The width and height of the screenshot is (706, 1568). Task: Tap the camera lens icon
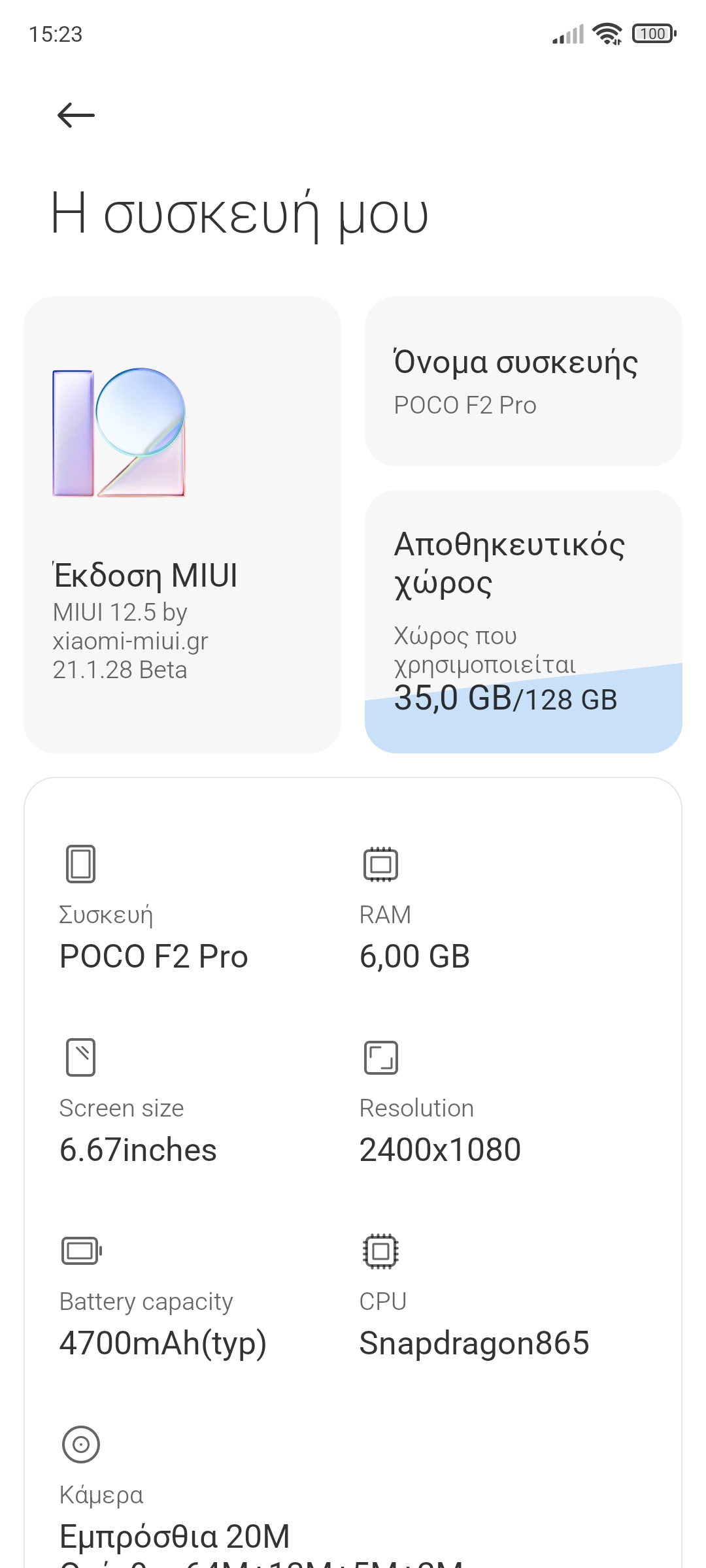81,1444
